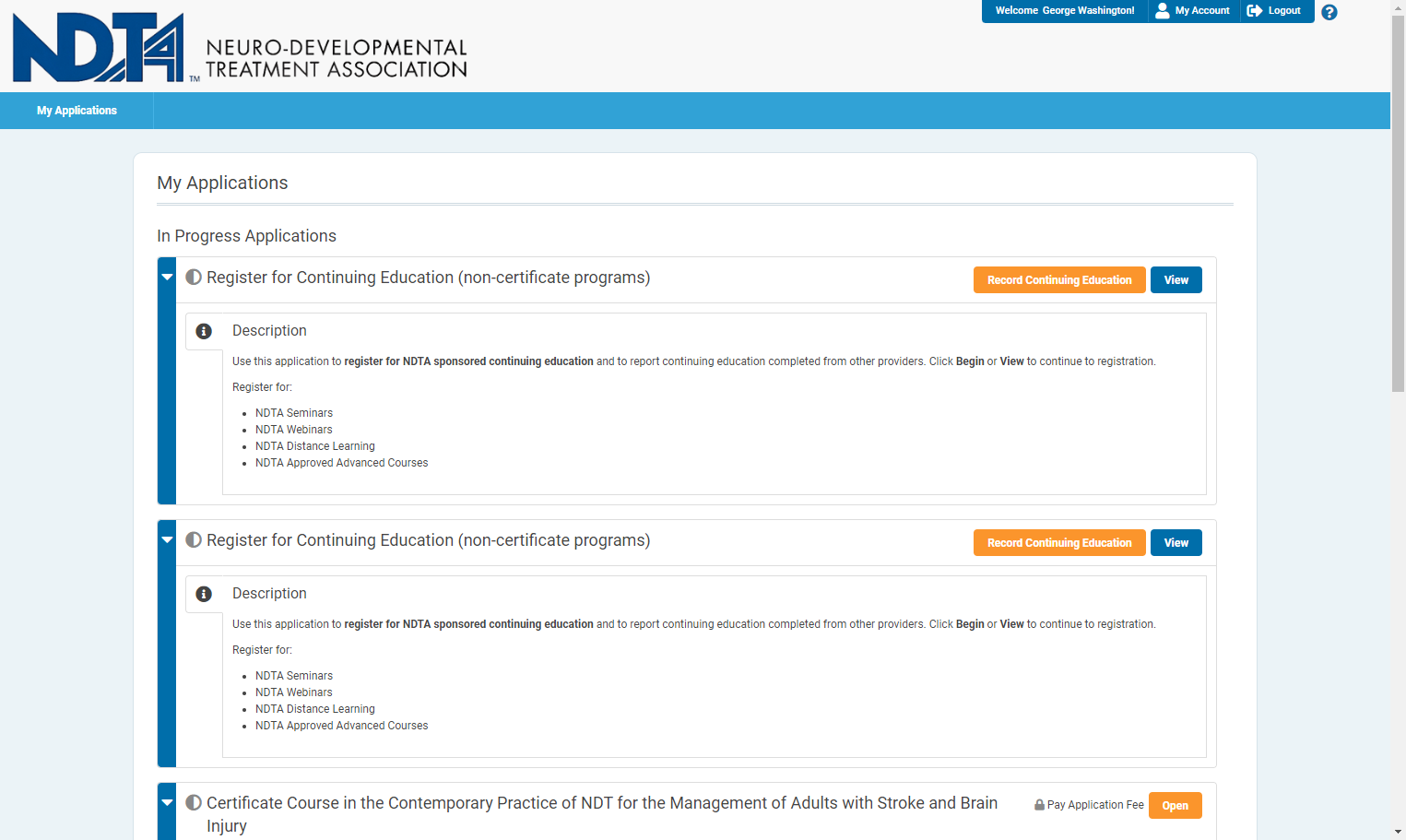Click NDTA Seminars in second application list
The image size is (1406, 840).
294,676
